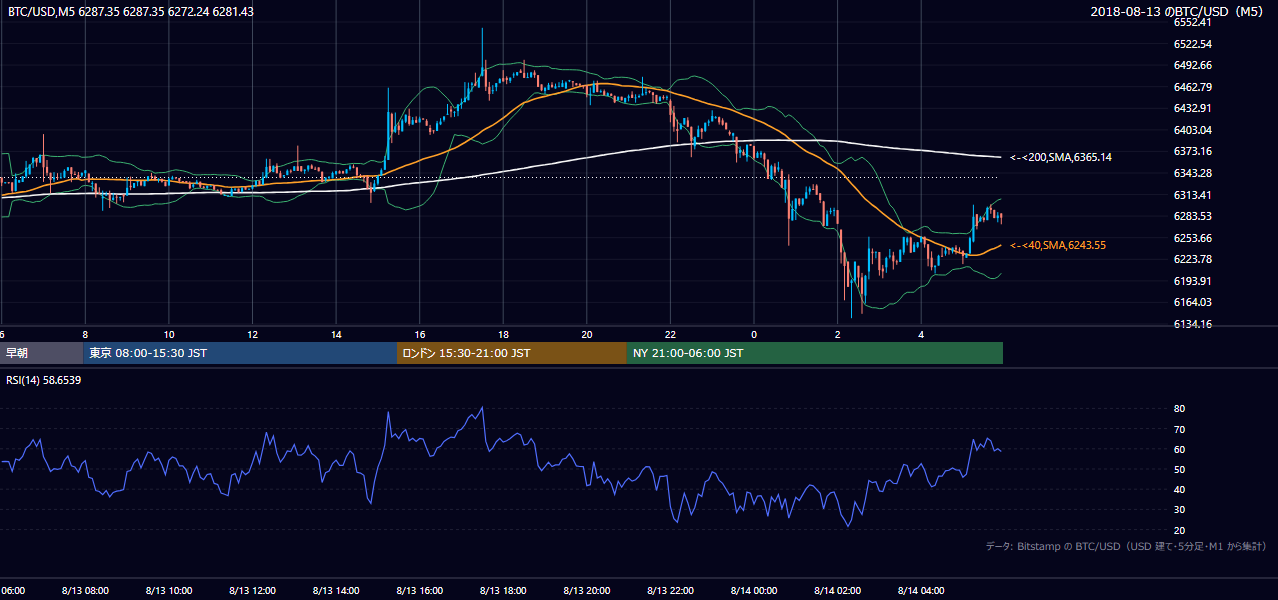
Task: Click price axis label 6253.66
Action: click(x=1193, y=238)
